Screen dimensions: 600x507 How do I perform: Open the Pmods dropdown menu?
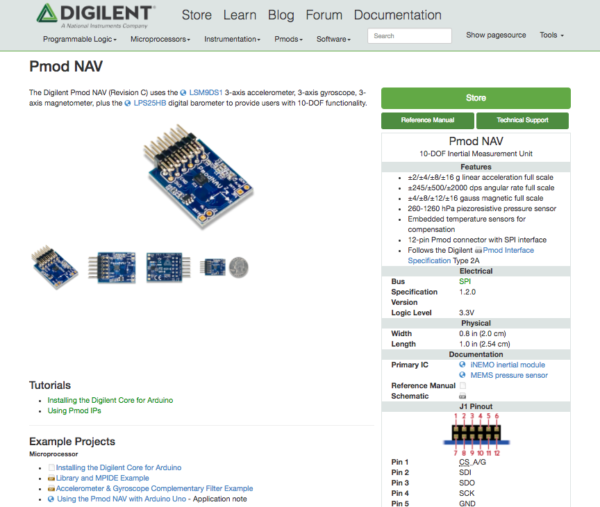(288, 39)
